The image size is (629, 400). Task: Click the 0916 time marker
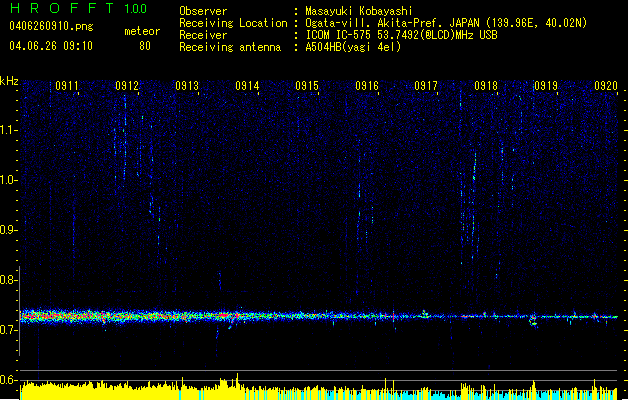click(367, 86)
